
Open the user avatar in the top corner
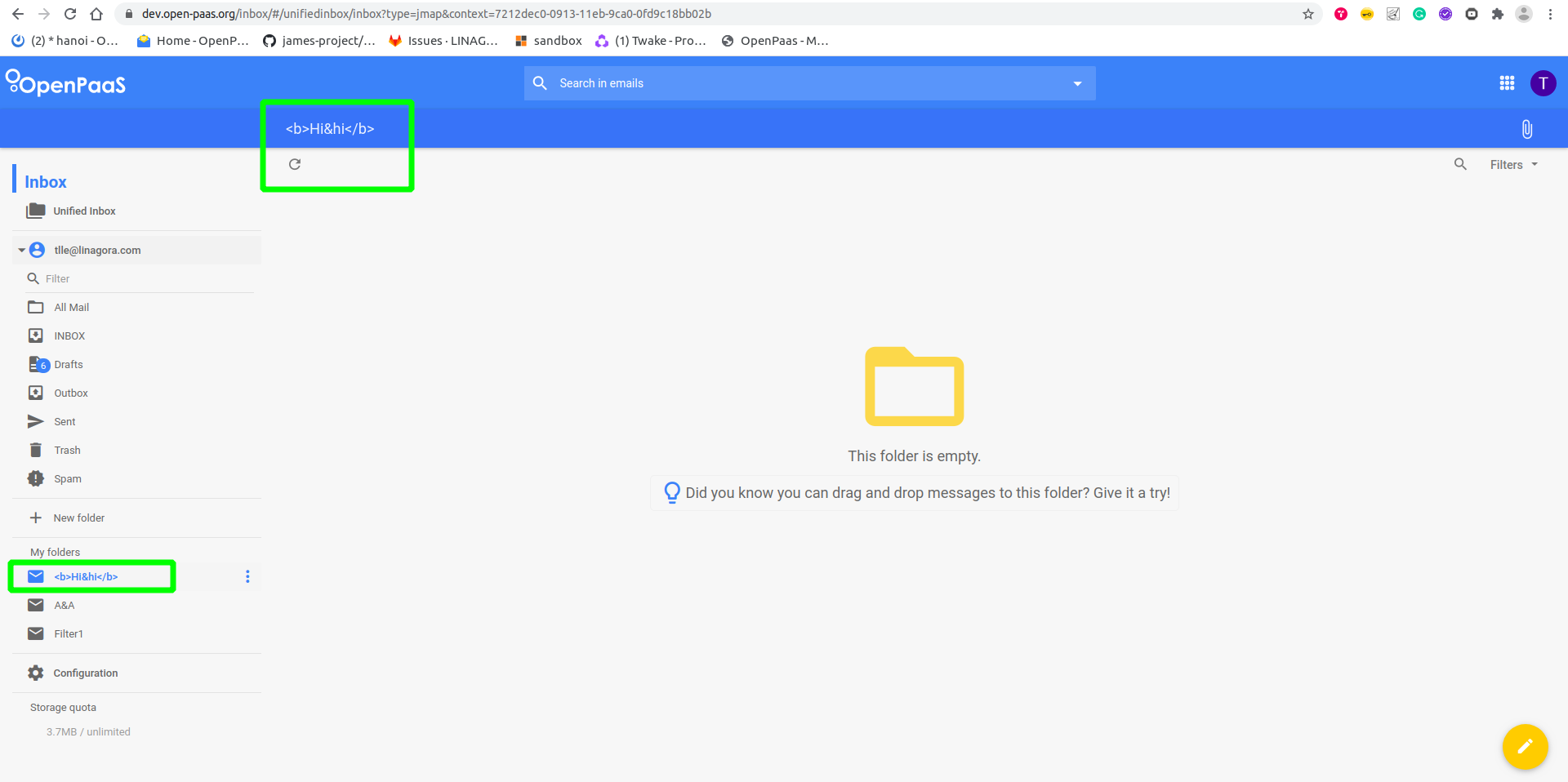pyautogui.click(x=1543, y=82)
